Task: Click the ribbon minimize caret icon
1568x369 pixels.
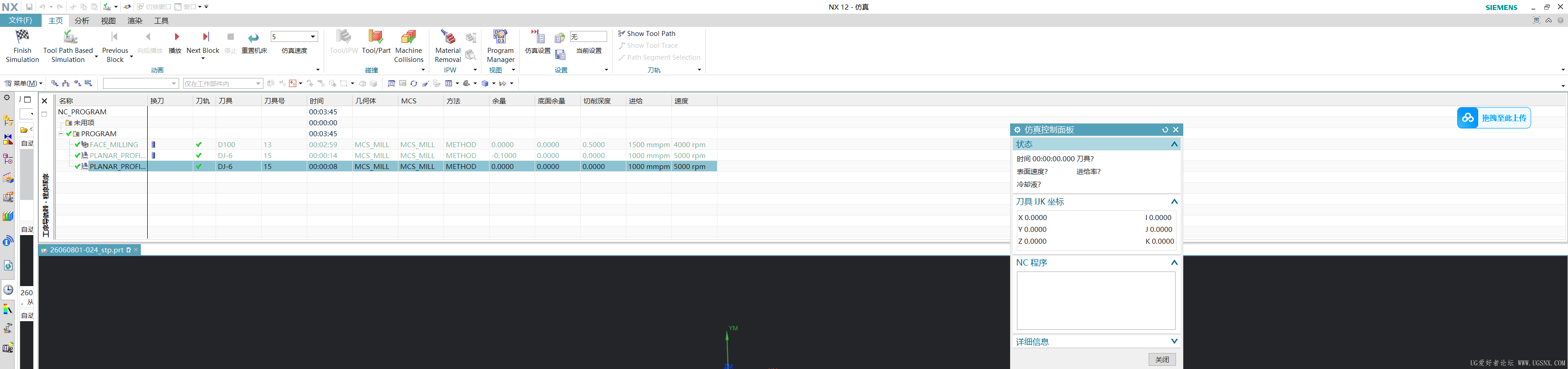Action: [1548, 20]
